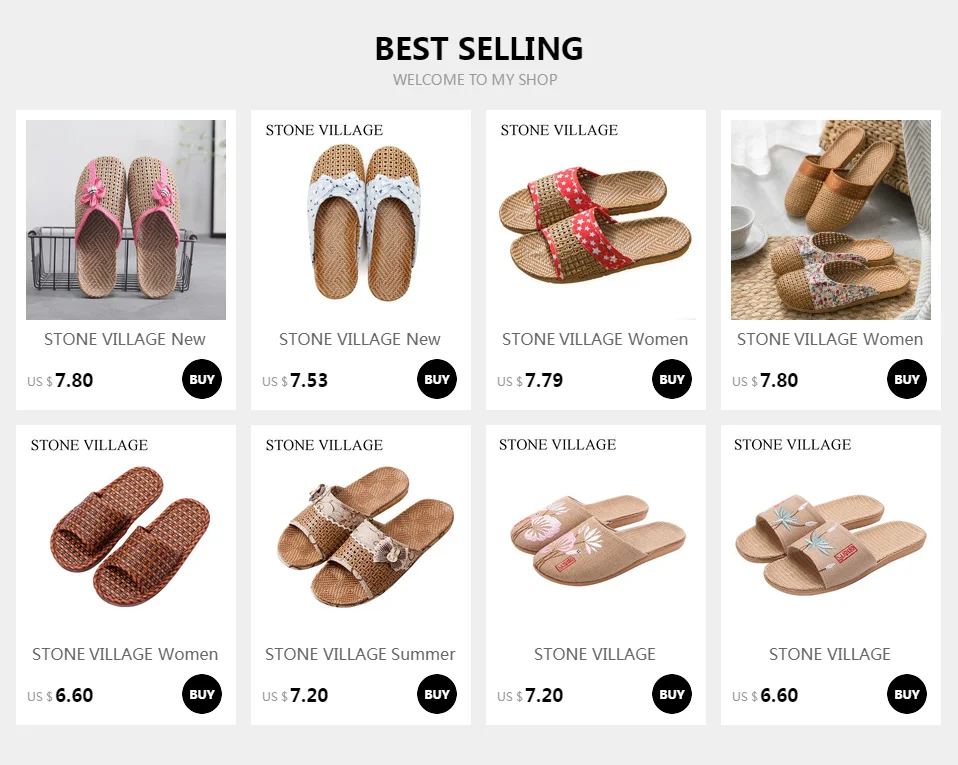This screenshot has height=765, width=958.
Task: Open the white bow slippers product image
Action: pyautogui.click(x=360, y=220)
